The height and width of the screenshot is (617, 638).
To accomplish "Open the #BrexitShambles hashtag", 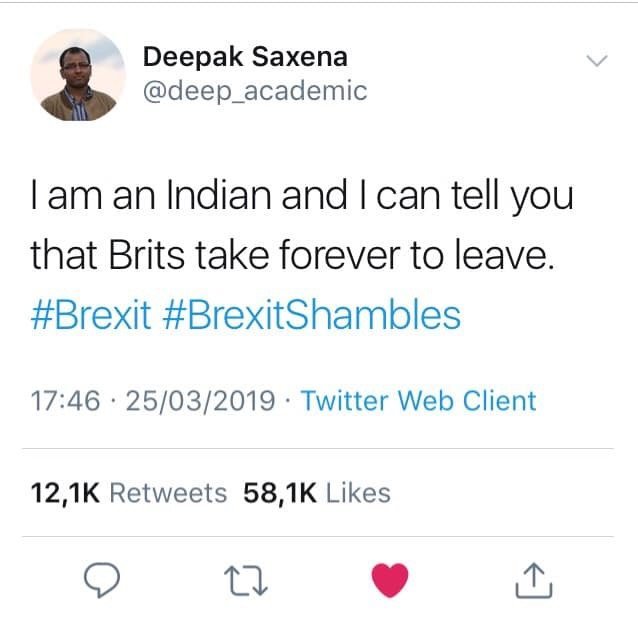I will (311, 316).
